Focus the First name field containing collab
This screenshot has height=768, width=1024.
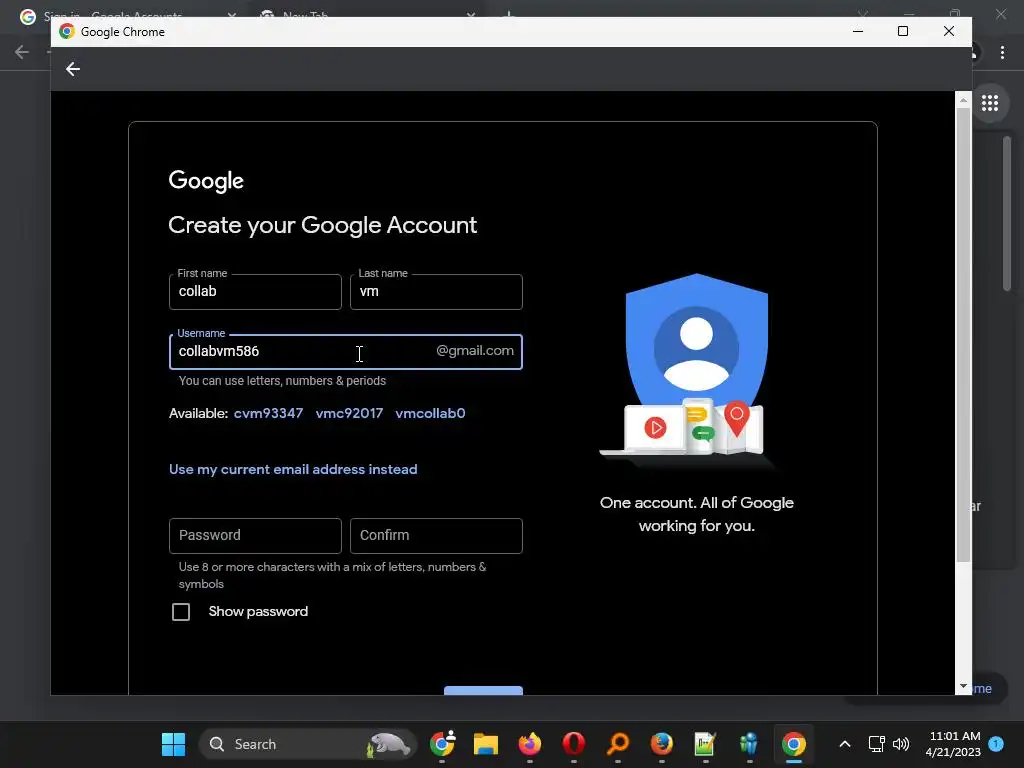[x=255, y=292]
